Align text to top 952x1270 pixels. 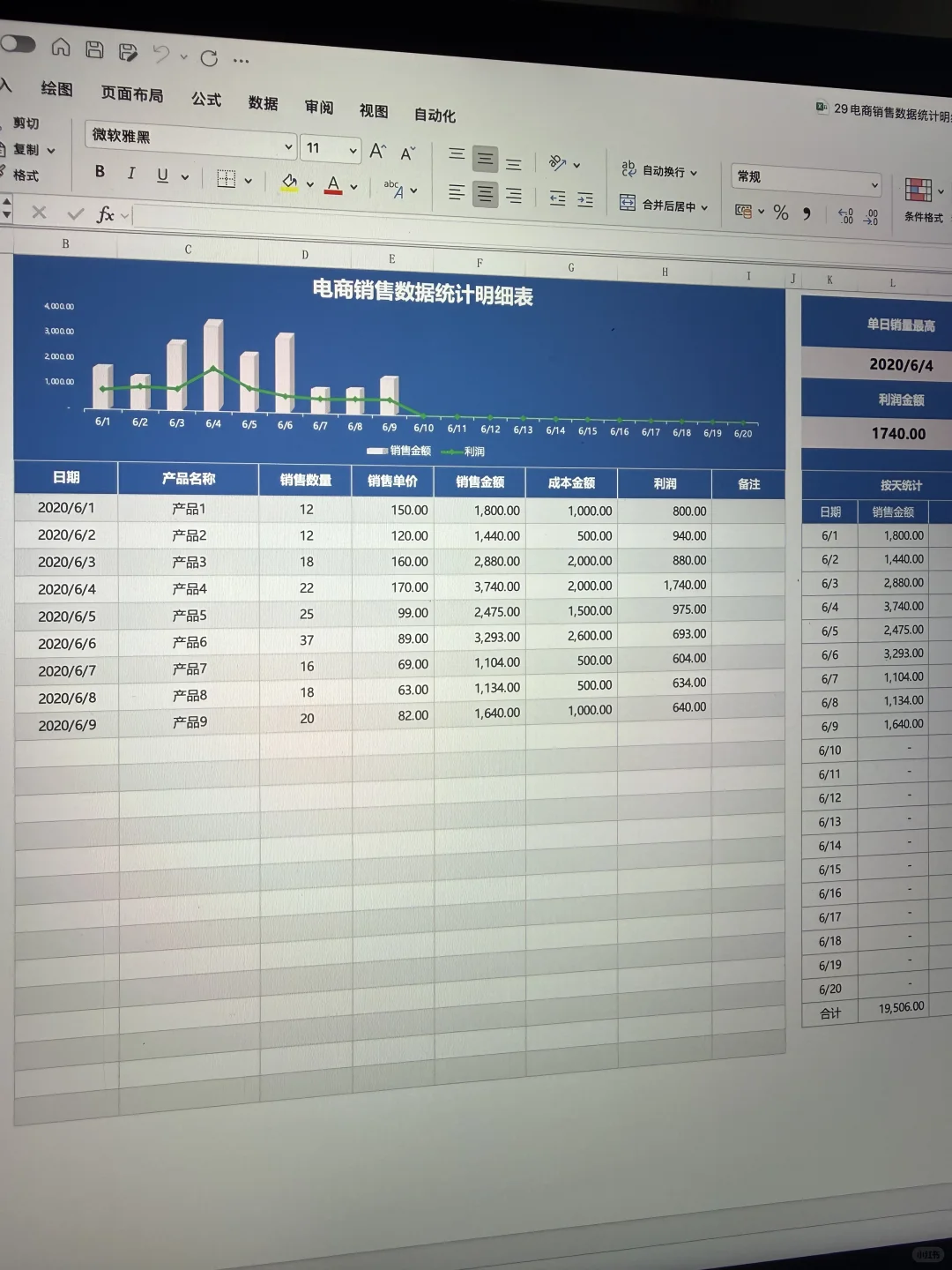[x=457, y=154]
